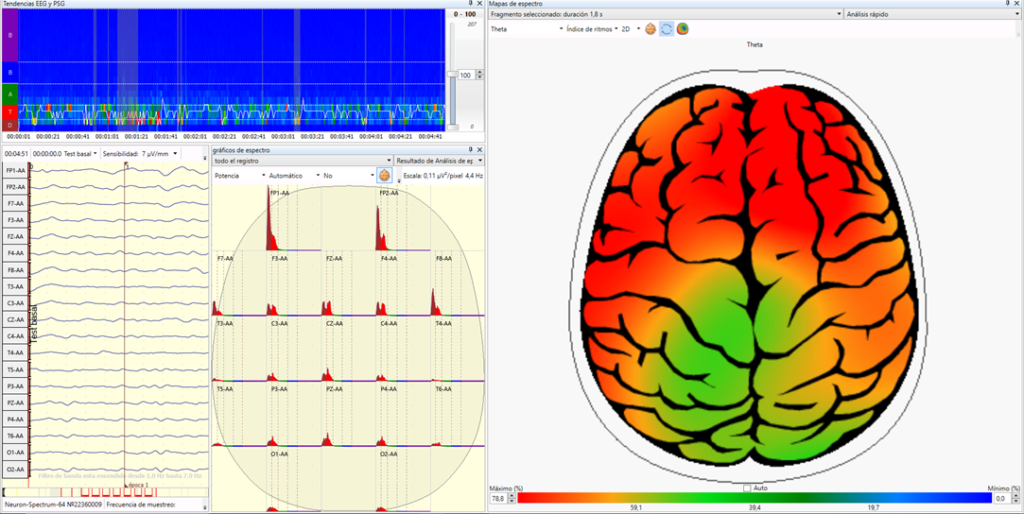Open the 'todo el registro' dropdown
The width and height of the screenshot is (1024, 514).
pos(303,160)
